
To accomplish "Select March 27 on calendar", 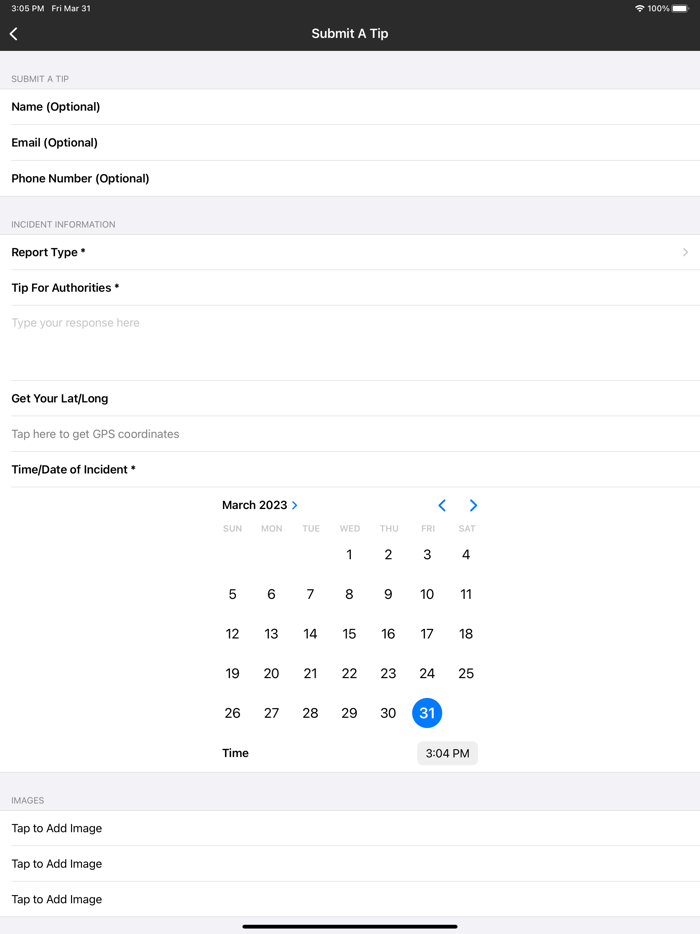I will click(271, 713).
